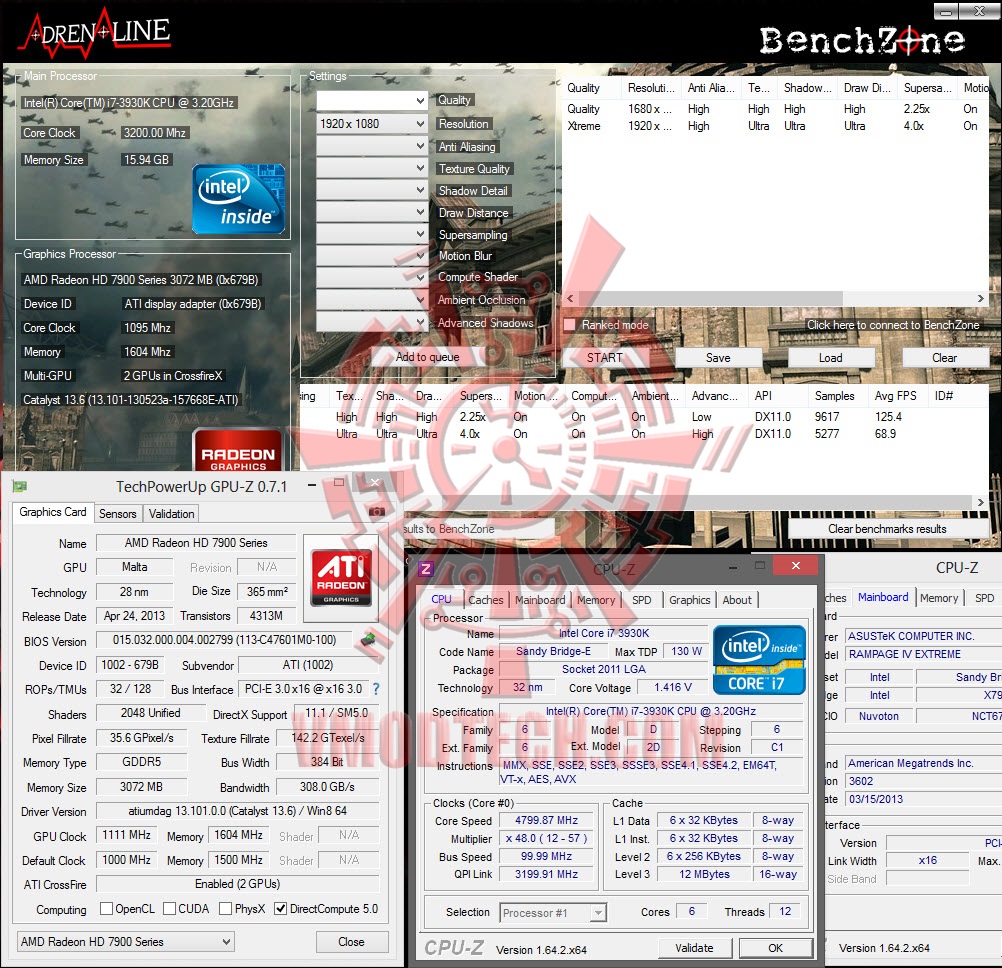Screen dimensions: 1002x968
Task: Switch to the Validation tab in GPU-Z
Action: (x=171, y=514)
